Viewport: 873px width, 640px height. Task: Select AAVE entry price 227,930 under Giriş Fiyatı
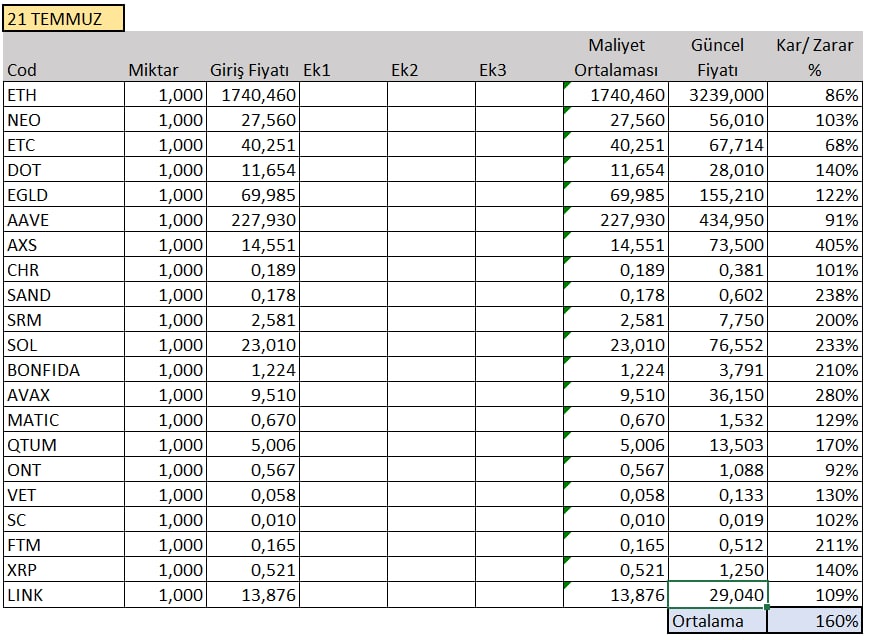click(253, 220)
